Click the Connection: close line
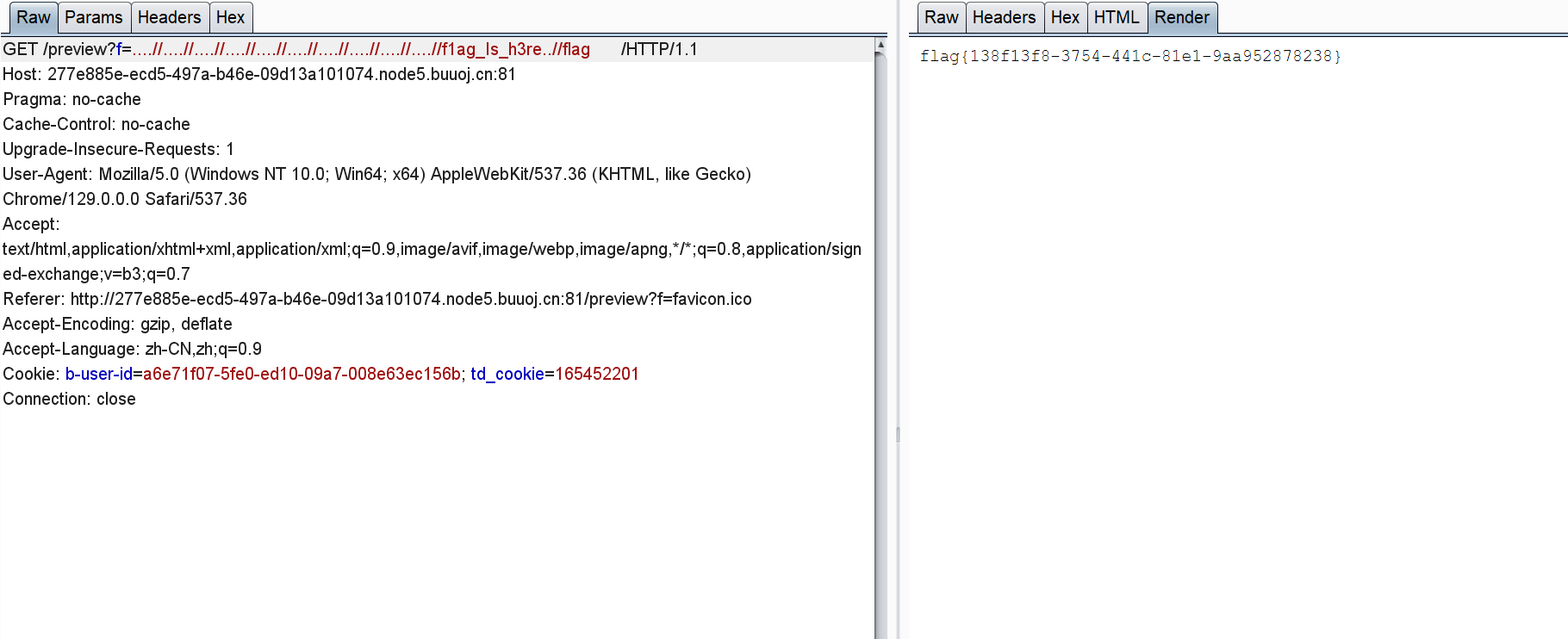This screenshot has height=639, width=1568. point(69,399)
